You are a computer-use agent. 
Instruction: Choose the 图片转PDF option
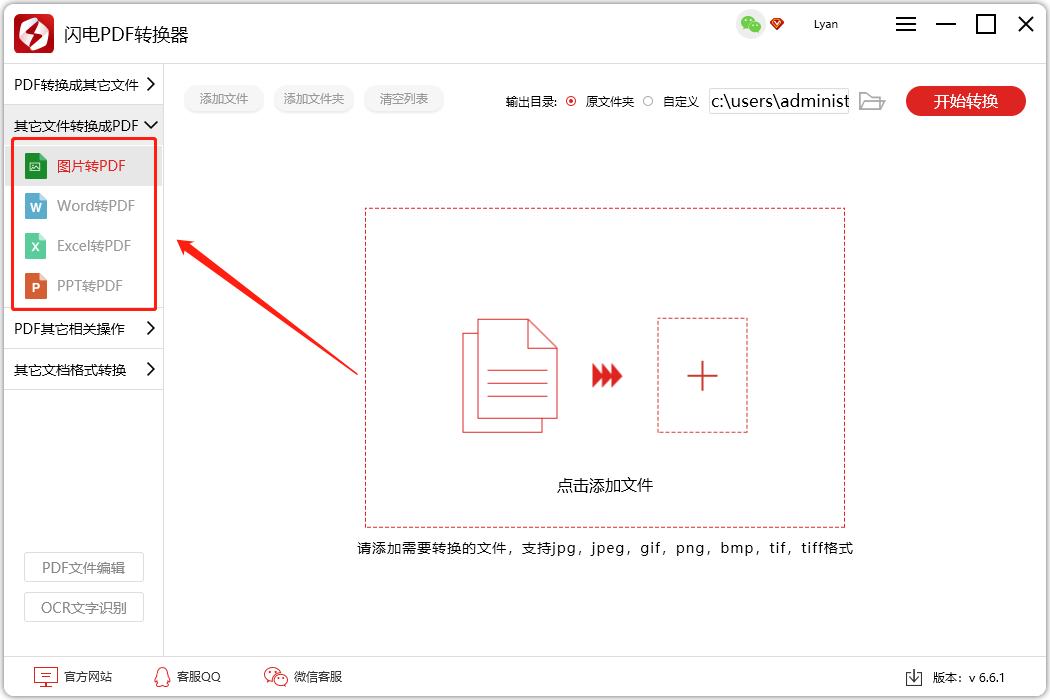90,166
